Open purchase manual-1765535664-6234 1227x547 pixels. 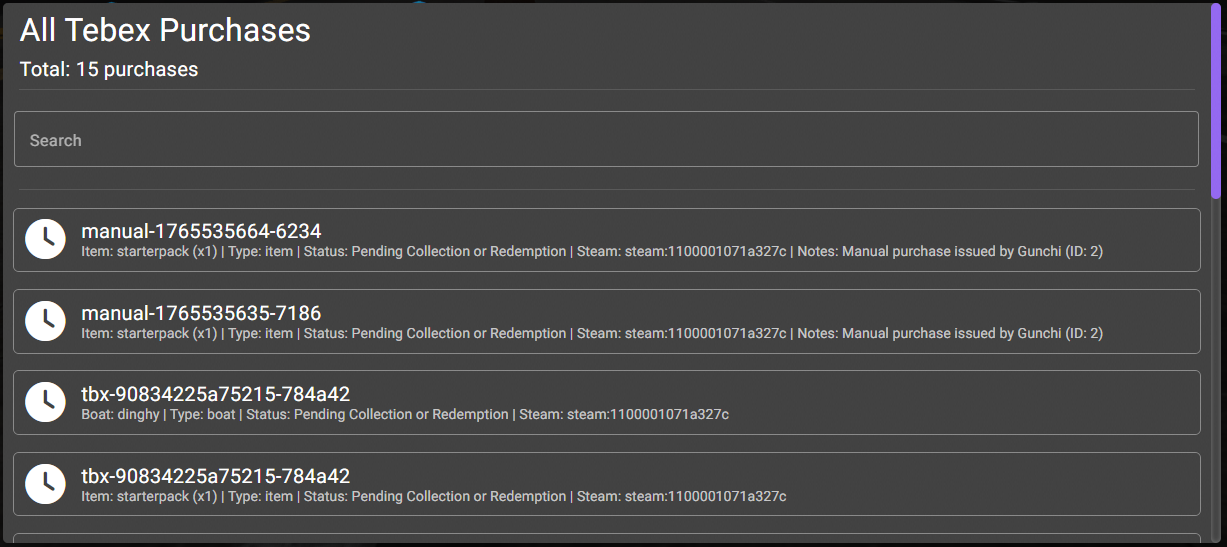(201, 231)
